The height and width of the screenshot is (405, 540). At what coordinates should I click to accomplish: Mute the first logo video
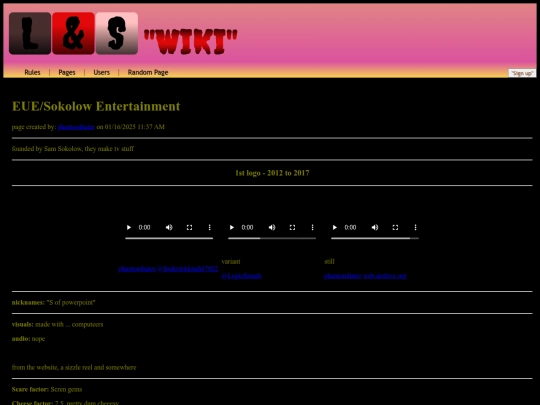(x=169, y=227)
